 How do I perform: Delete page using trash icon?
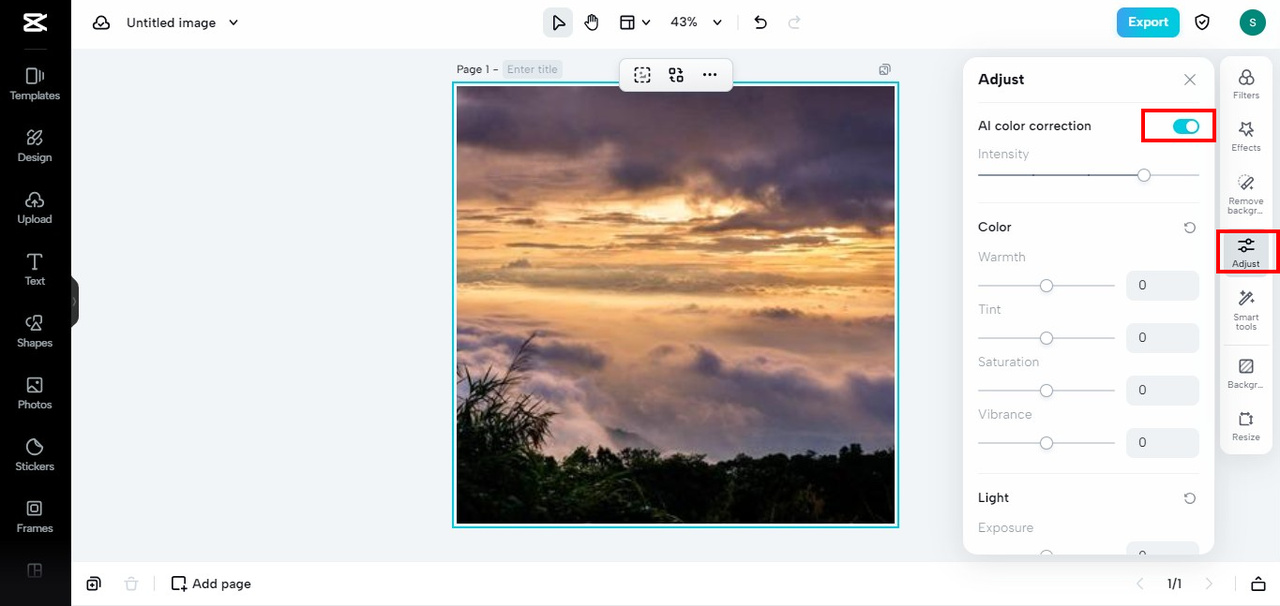point(130,584)
